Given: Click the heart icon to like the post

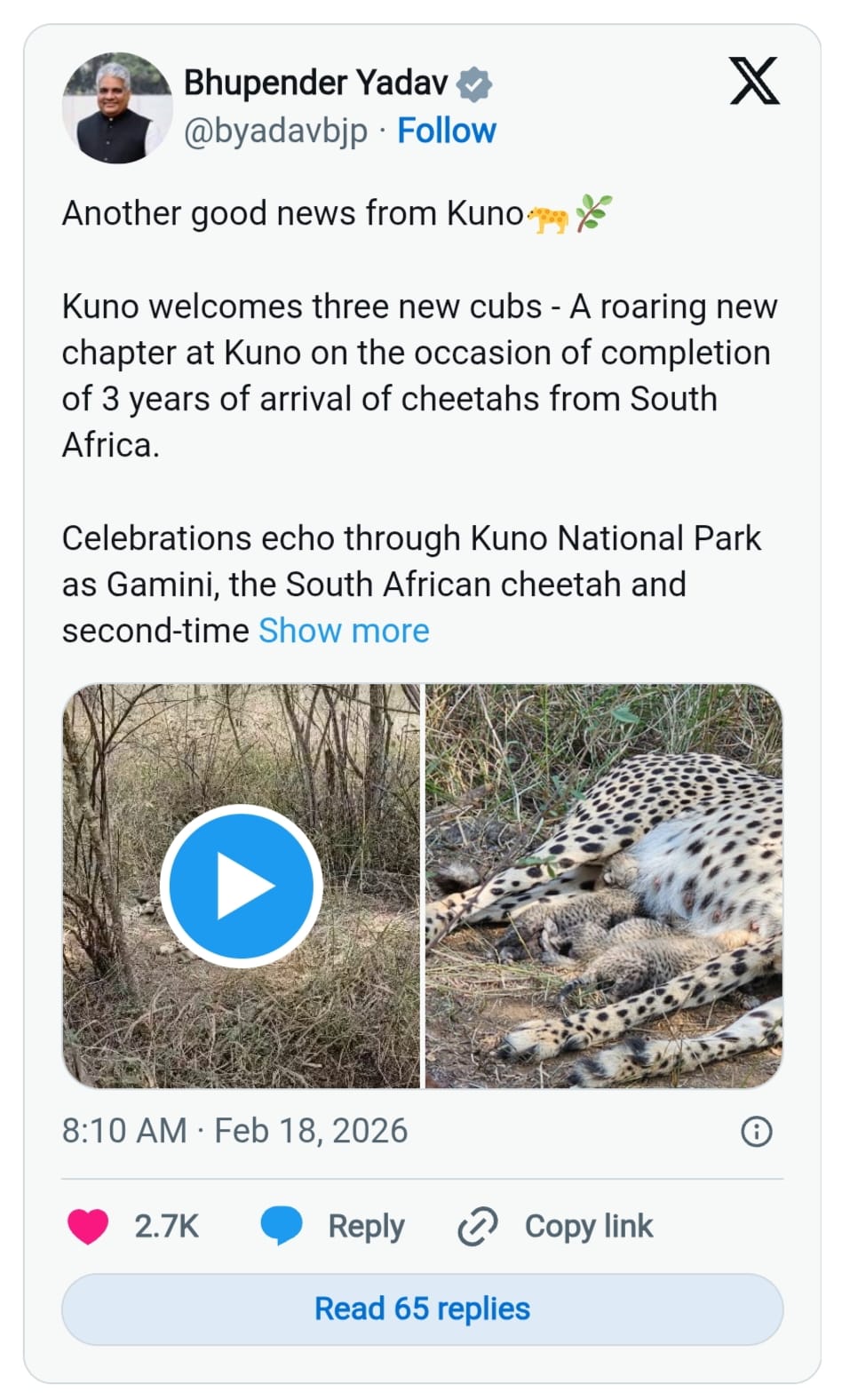Looking at the screenshot, I should click(x=87, y=1226).
